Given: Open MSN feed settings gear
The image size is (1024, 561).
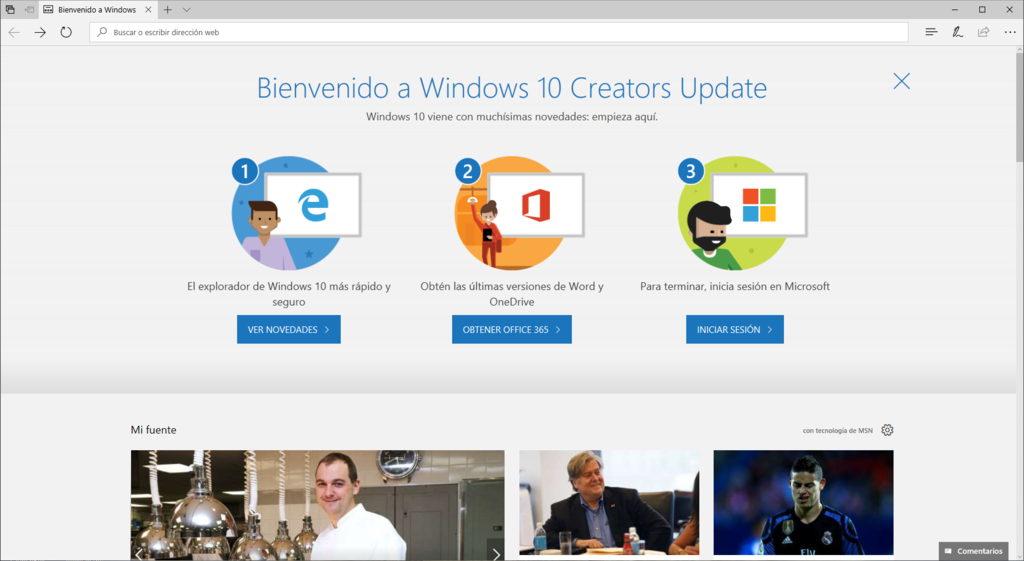Looking at the screenshot, I should point(887,430).
